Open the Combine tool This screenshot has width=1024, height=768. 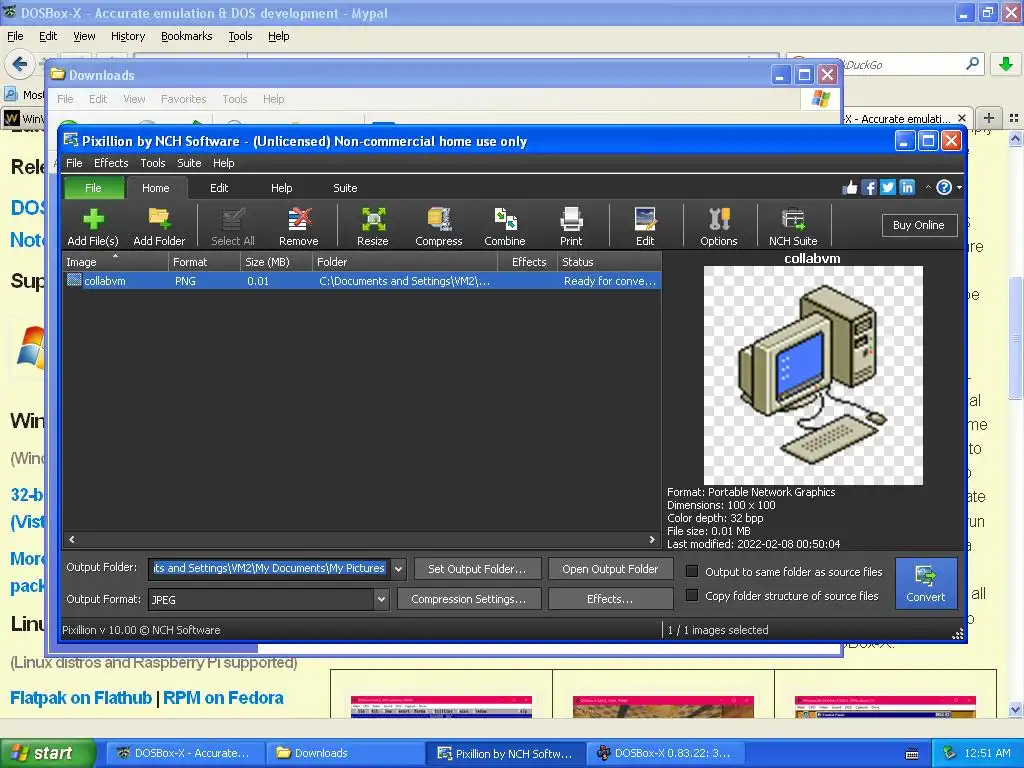click(505, 227)
